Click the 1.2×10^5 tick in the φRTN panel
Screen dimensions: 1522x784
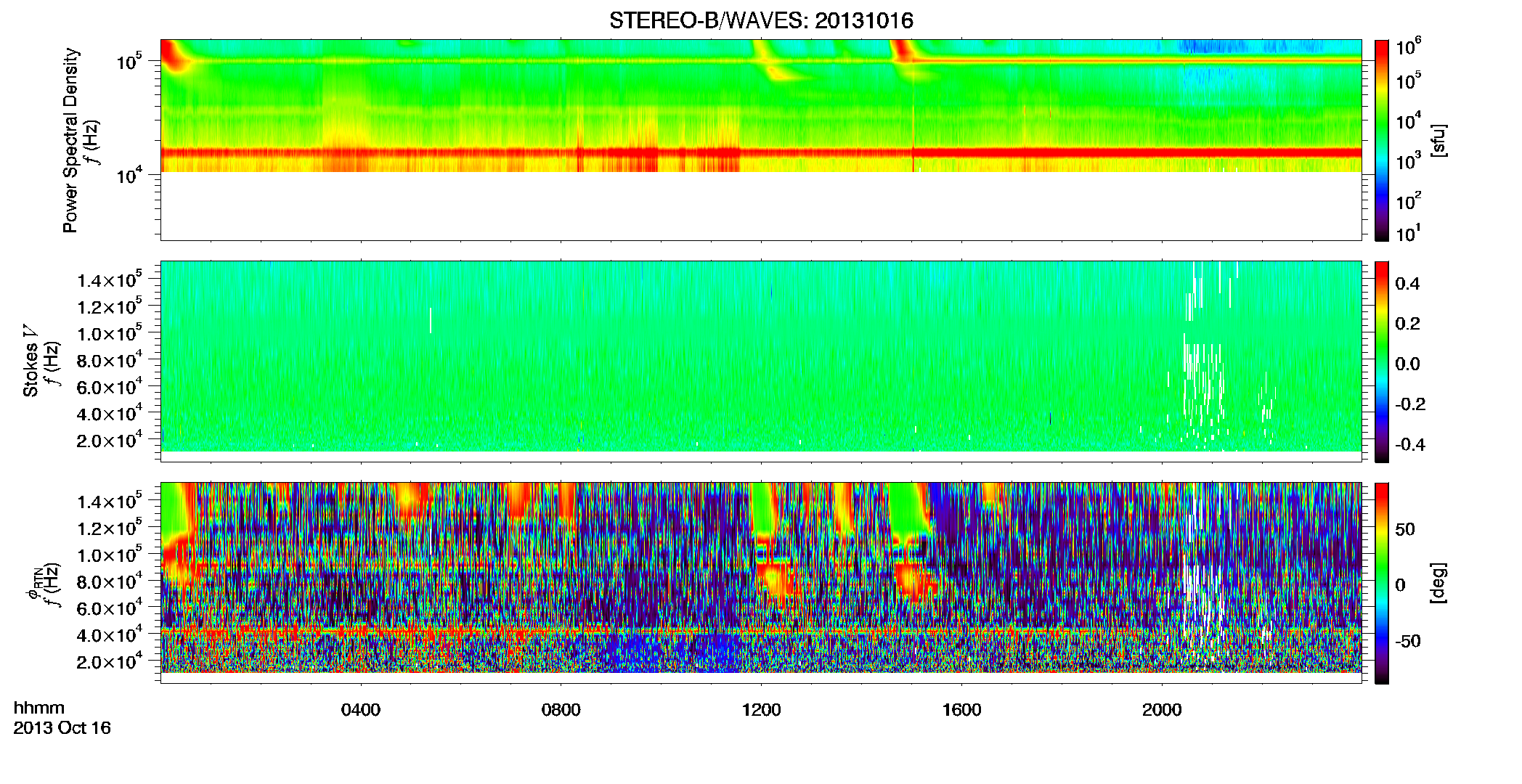pyautogui.click(x=110, y=528)
